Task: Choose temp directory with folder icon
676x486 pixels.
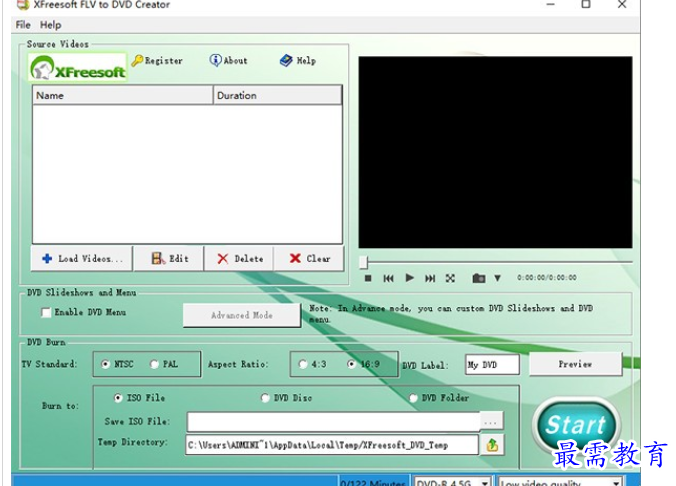Action: click(x=492, y=445)
